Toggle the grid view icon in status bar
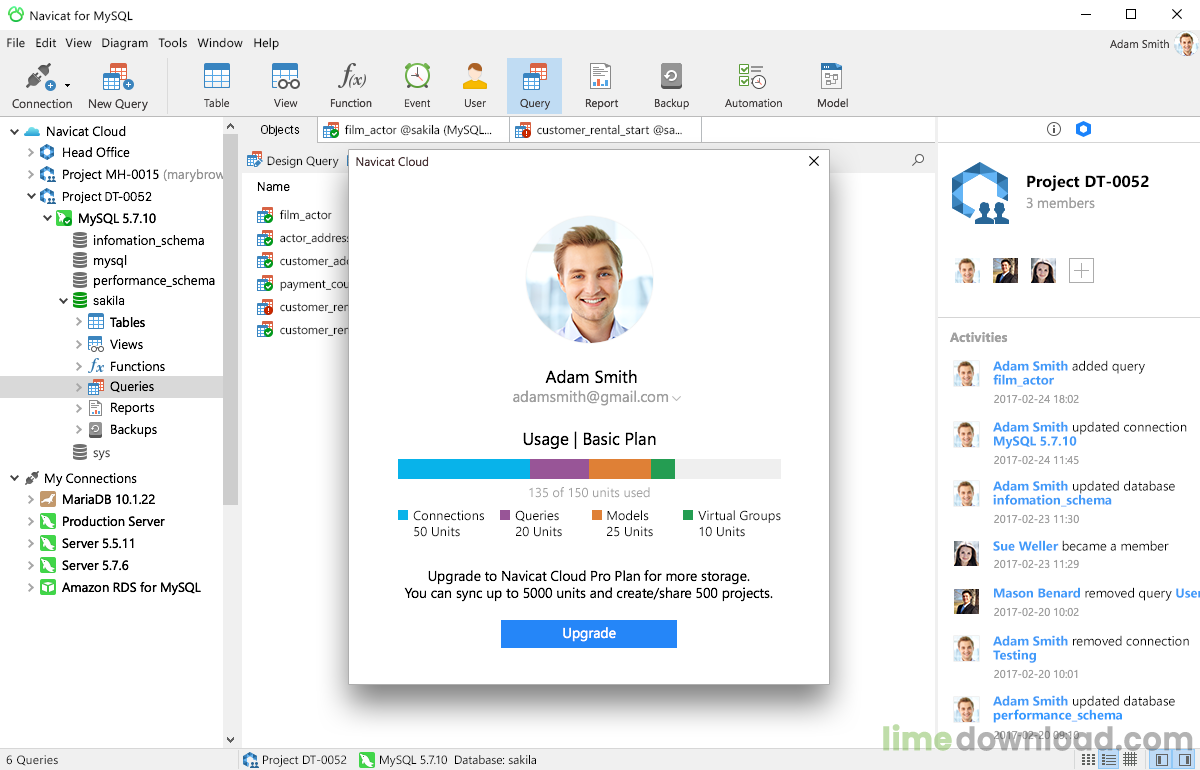The height and width of the screenshot is (770, 1200). [x=1130, y=760]
